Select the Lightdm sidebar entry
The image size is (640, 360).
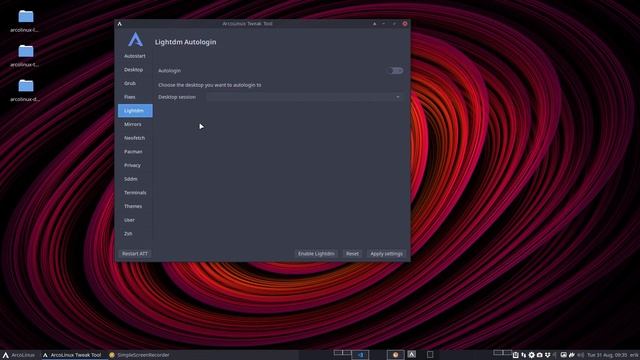[x=135, y=111]
